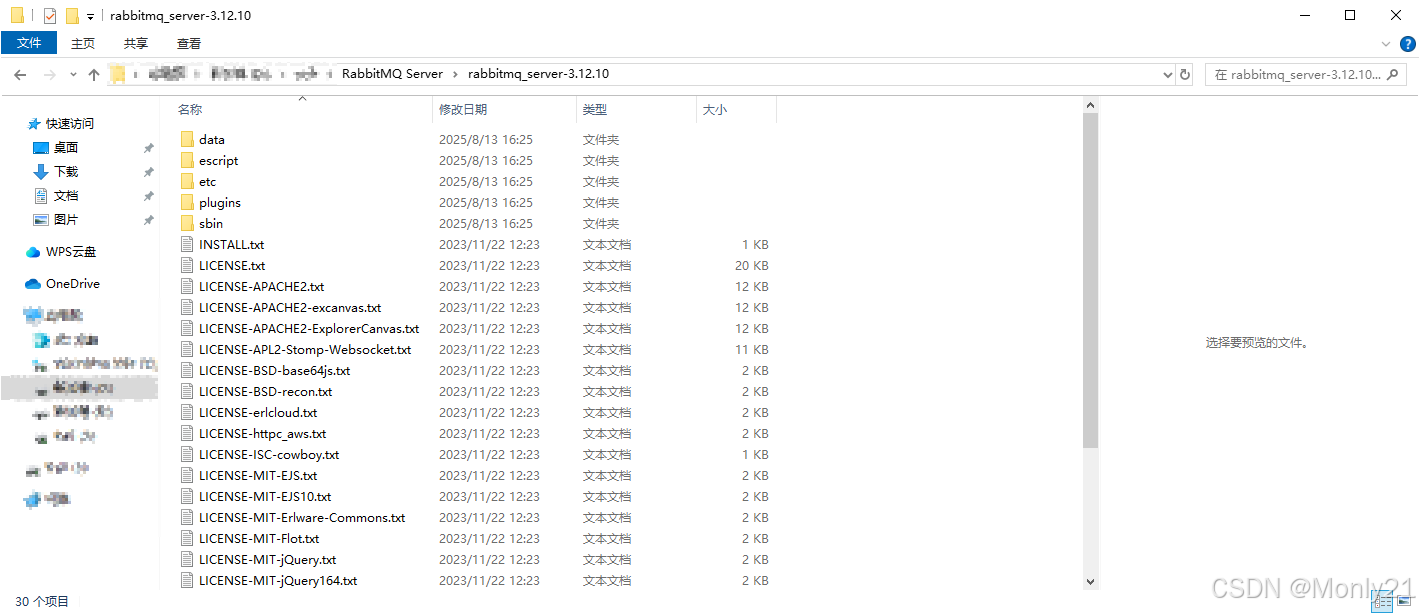
Task: Select the file LICENSE-APL2-Stomp-Websocket.txt
Action: tap(305, 349)
